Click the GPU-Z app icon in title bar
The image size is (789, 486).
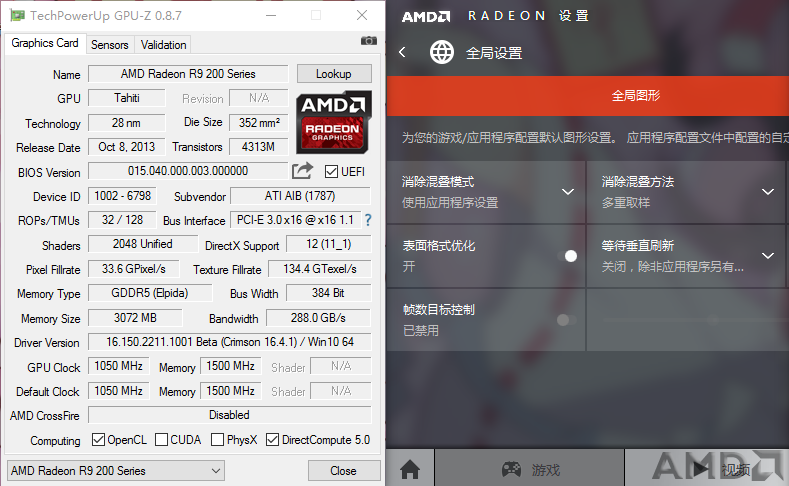(18, 16)
